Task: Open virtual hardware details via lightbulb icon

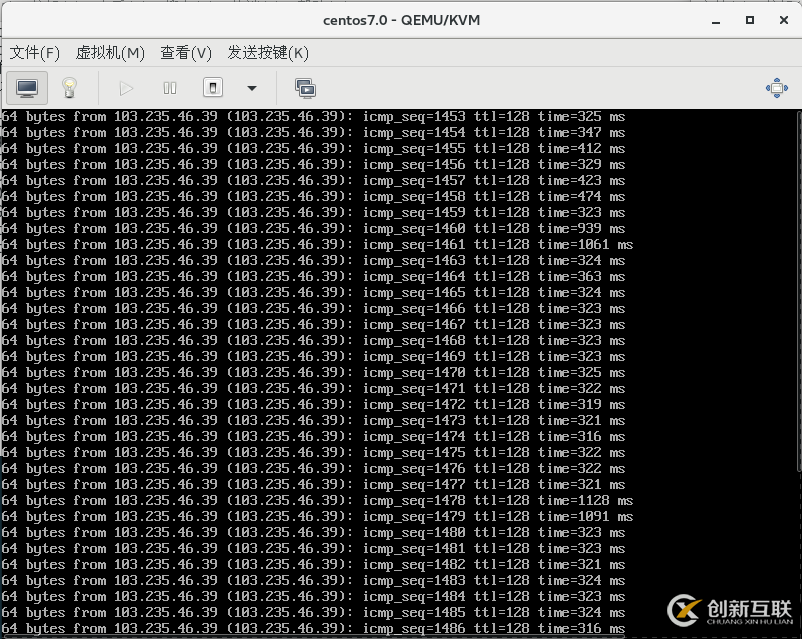Action: coord(69,88)
